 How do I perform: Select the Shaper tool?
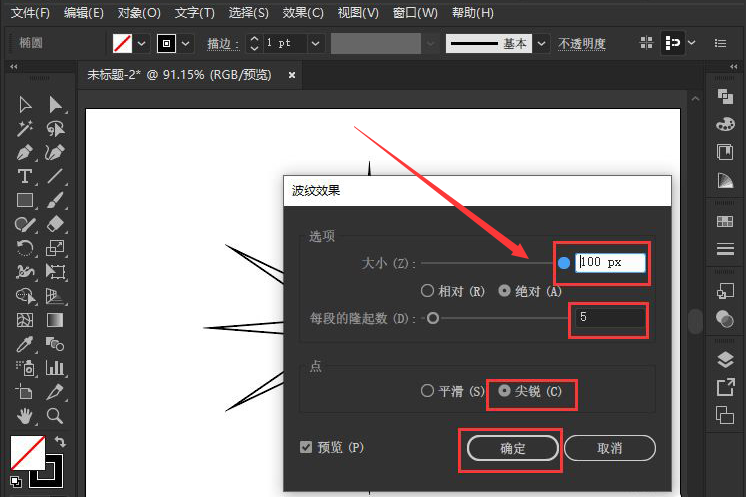(x=25, y=224)
